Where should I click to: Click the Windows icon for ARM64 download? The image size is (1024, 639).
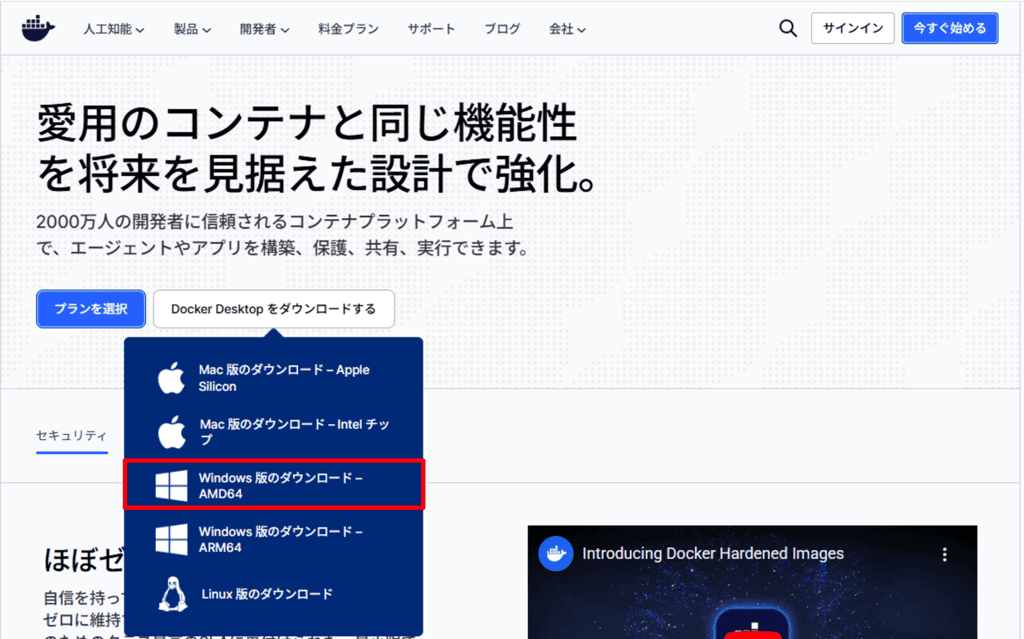(x=171, y=539)
